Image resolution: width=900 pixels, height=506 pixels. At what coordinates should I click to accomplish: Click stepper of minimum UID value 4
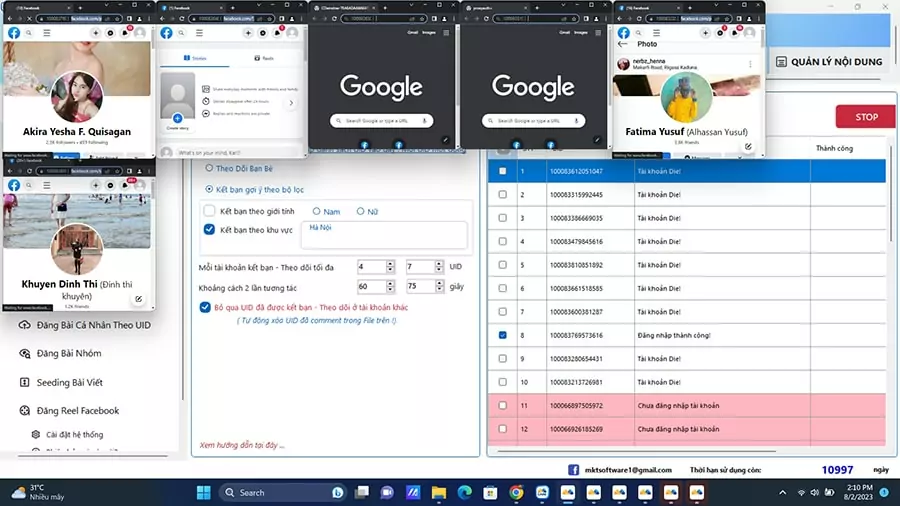[390, 266]
